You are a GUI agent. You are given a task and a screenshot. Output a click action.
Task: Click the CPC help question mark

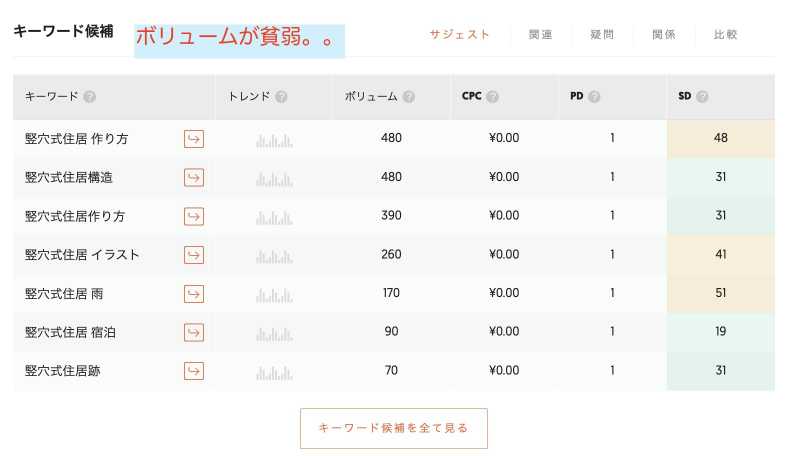493,97
